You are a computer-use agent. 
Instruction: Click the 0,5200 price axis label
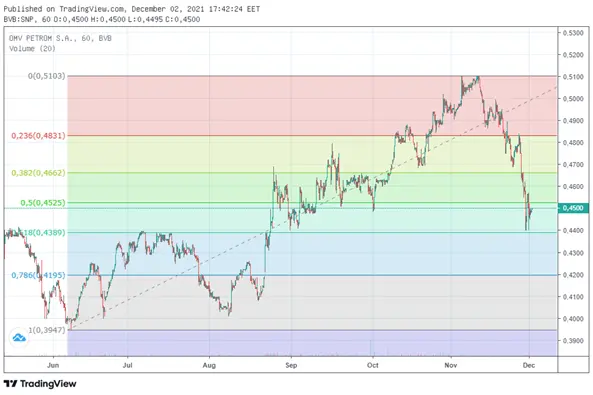pos(573,55)
